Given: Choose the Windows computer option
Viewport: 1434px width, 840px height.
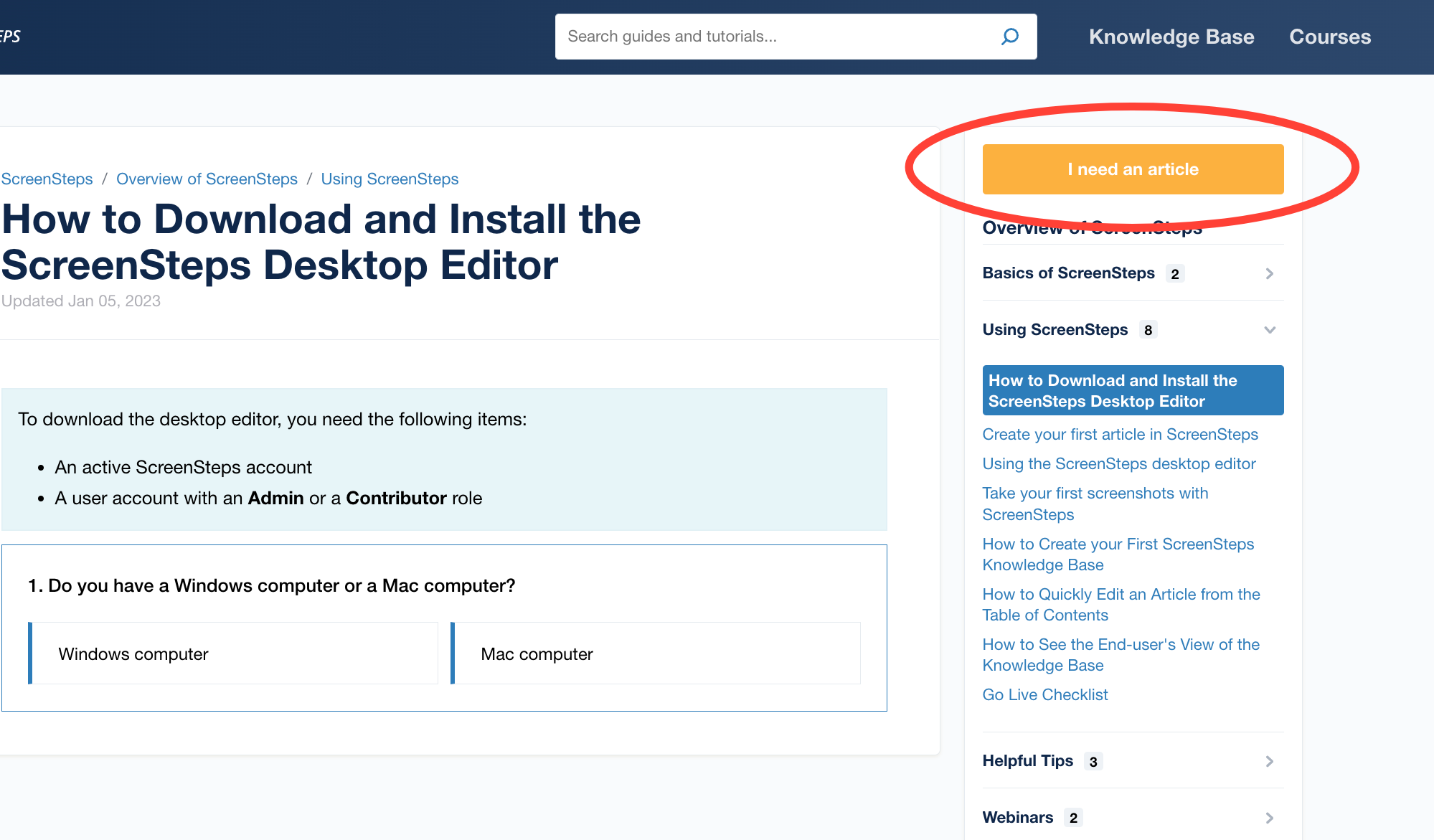Looking at the screenshot, I should [233, 653].
